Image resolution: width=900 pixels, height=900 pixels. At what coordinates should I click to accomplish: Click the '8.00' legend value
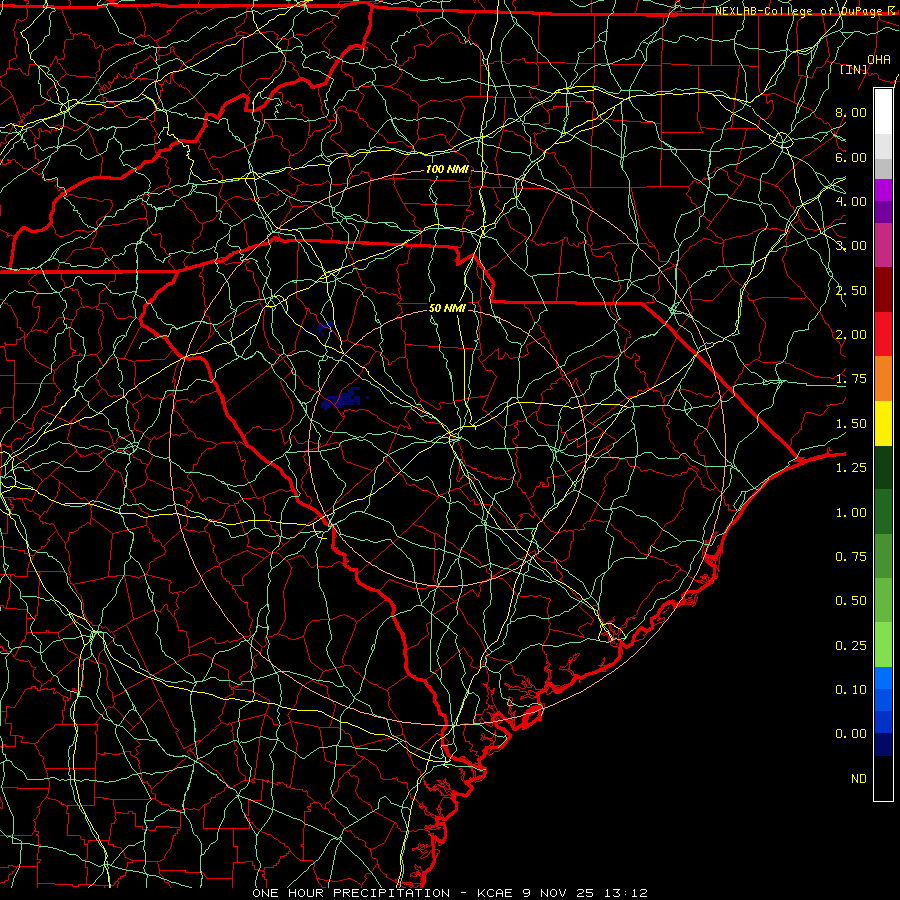coord(851,112)
